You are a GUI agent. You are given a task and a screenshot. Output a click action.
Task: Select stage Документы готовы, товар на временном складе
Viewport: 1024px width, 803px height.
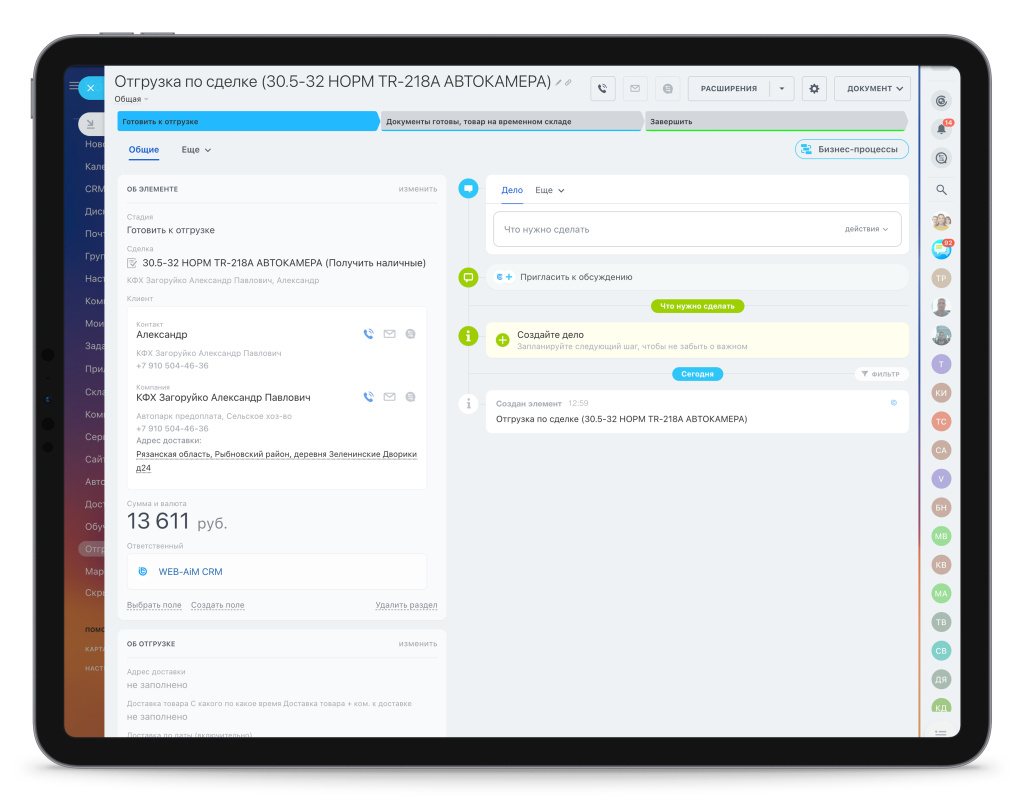click(511, 121)
